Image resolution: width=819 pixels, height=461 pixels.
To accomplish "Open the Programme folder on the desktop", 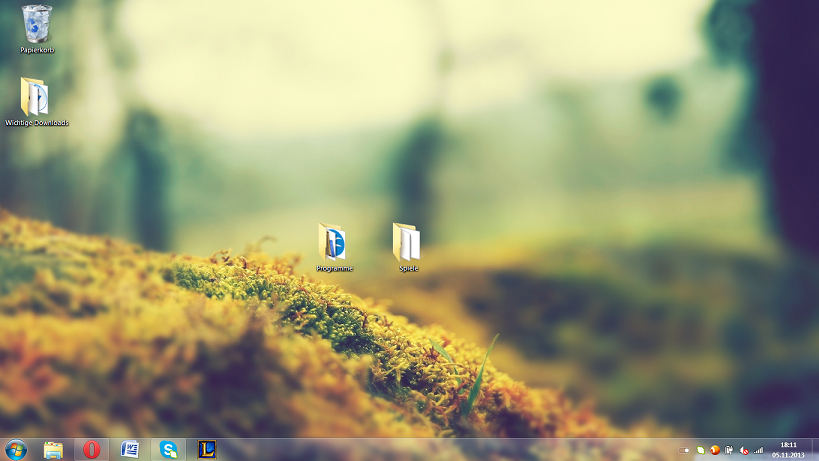I will pos(333,242).
